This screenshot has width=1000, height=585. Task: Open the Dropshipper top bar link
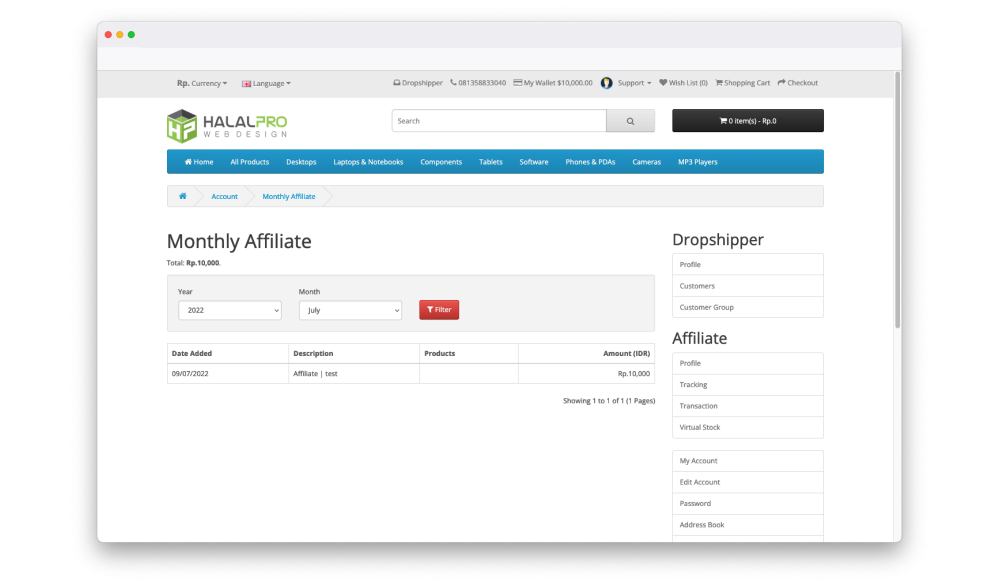tap(418, 83)
